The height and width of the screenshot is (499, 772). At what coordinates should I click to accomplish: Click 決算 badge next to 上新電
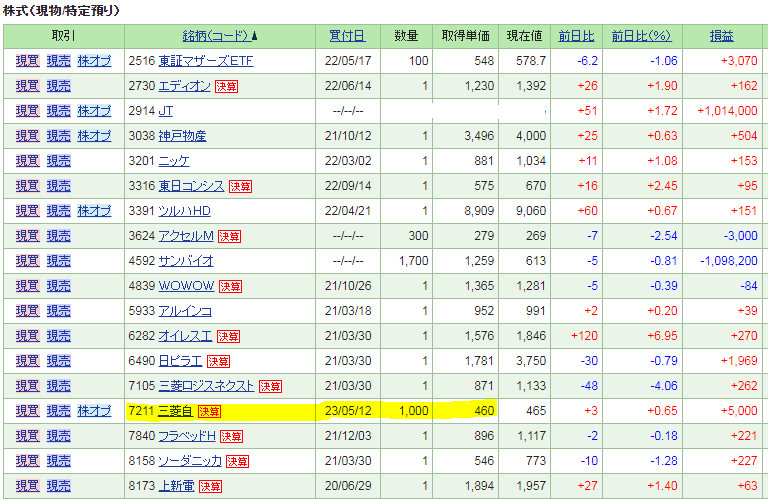coord(210,487)
